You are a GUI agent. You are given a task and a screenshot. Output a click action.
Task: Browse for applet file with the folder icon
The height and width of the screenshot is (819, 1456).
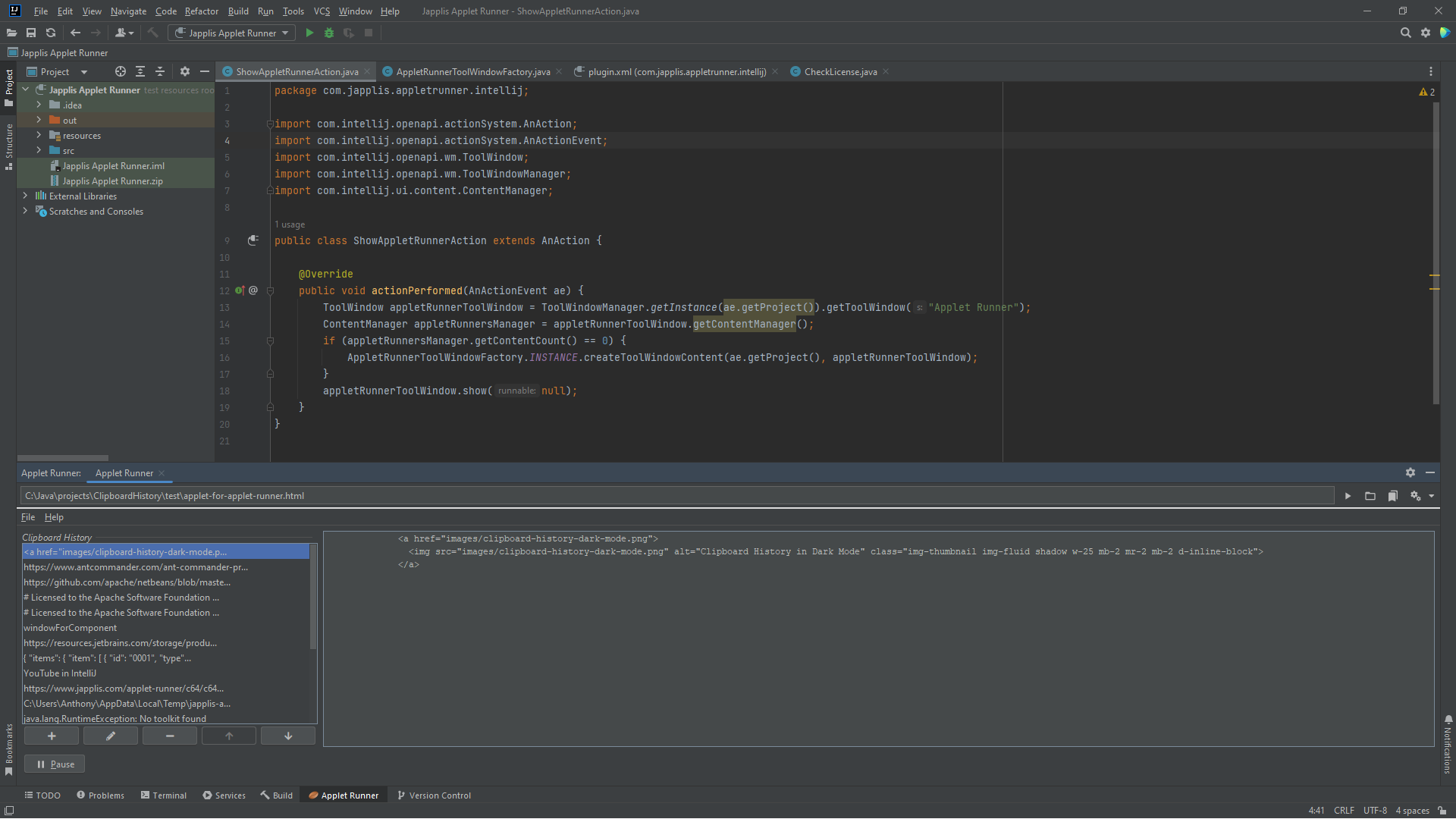pos(1370,496)
